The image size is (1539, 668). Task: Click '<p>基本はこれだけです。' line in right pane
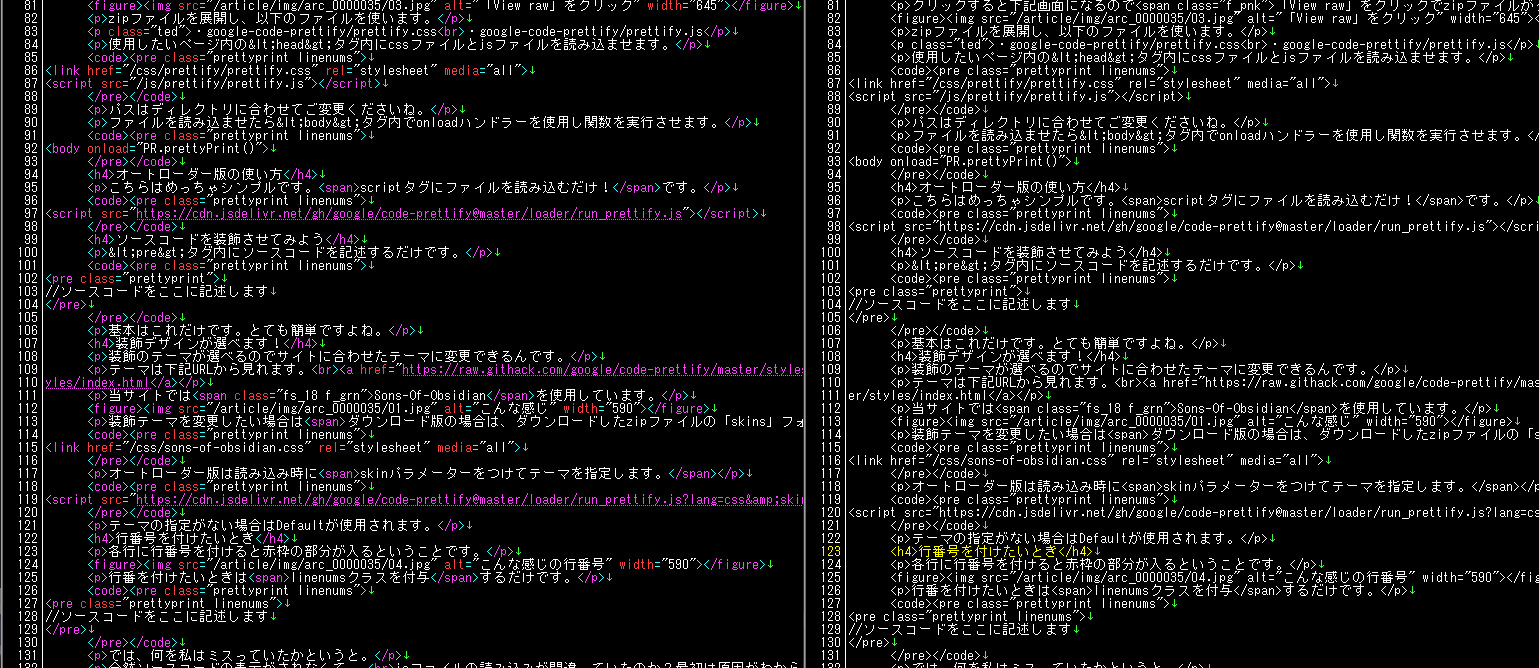1057,343
